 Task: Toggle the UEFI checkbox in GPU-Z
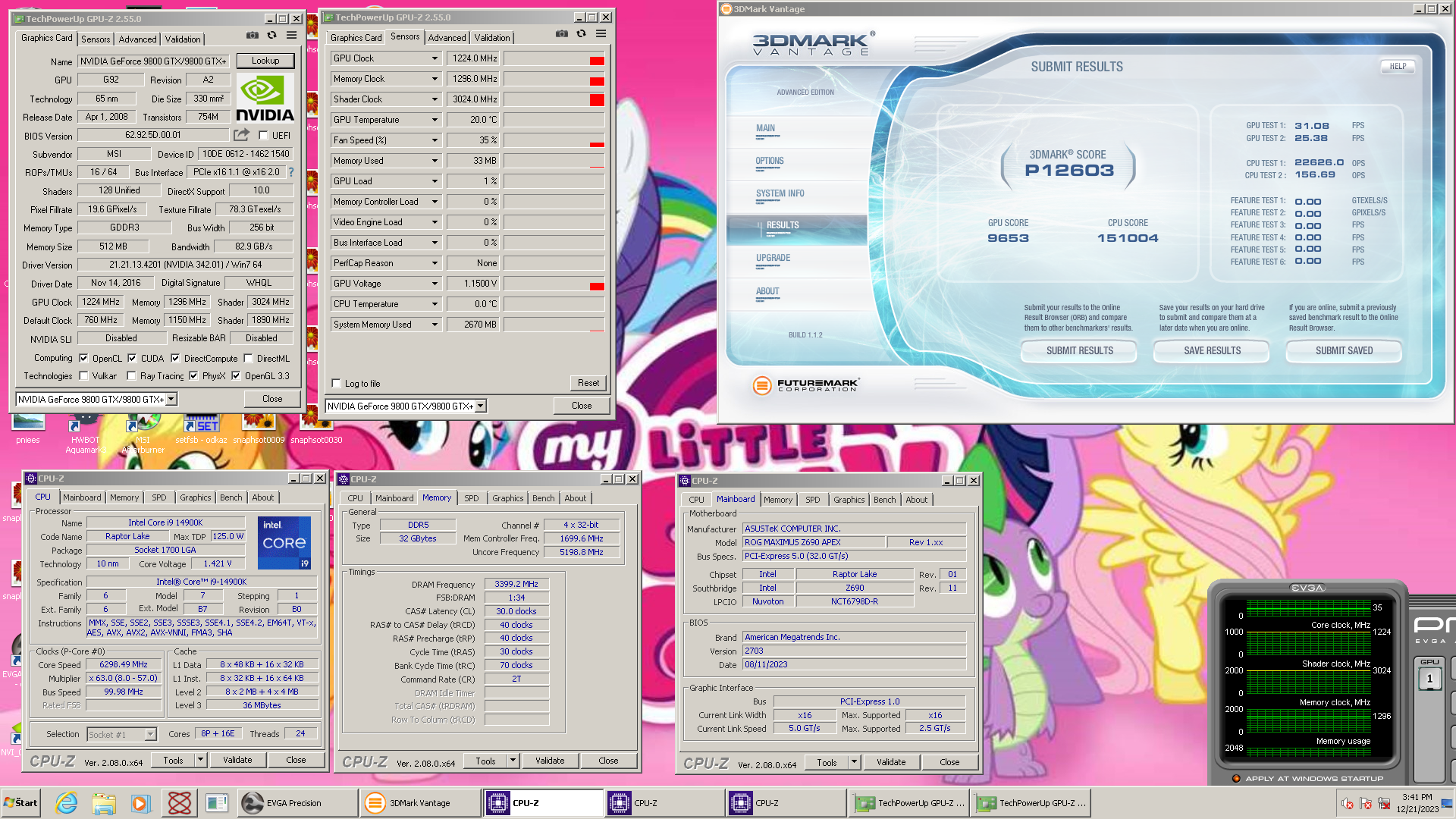[263, 136]
